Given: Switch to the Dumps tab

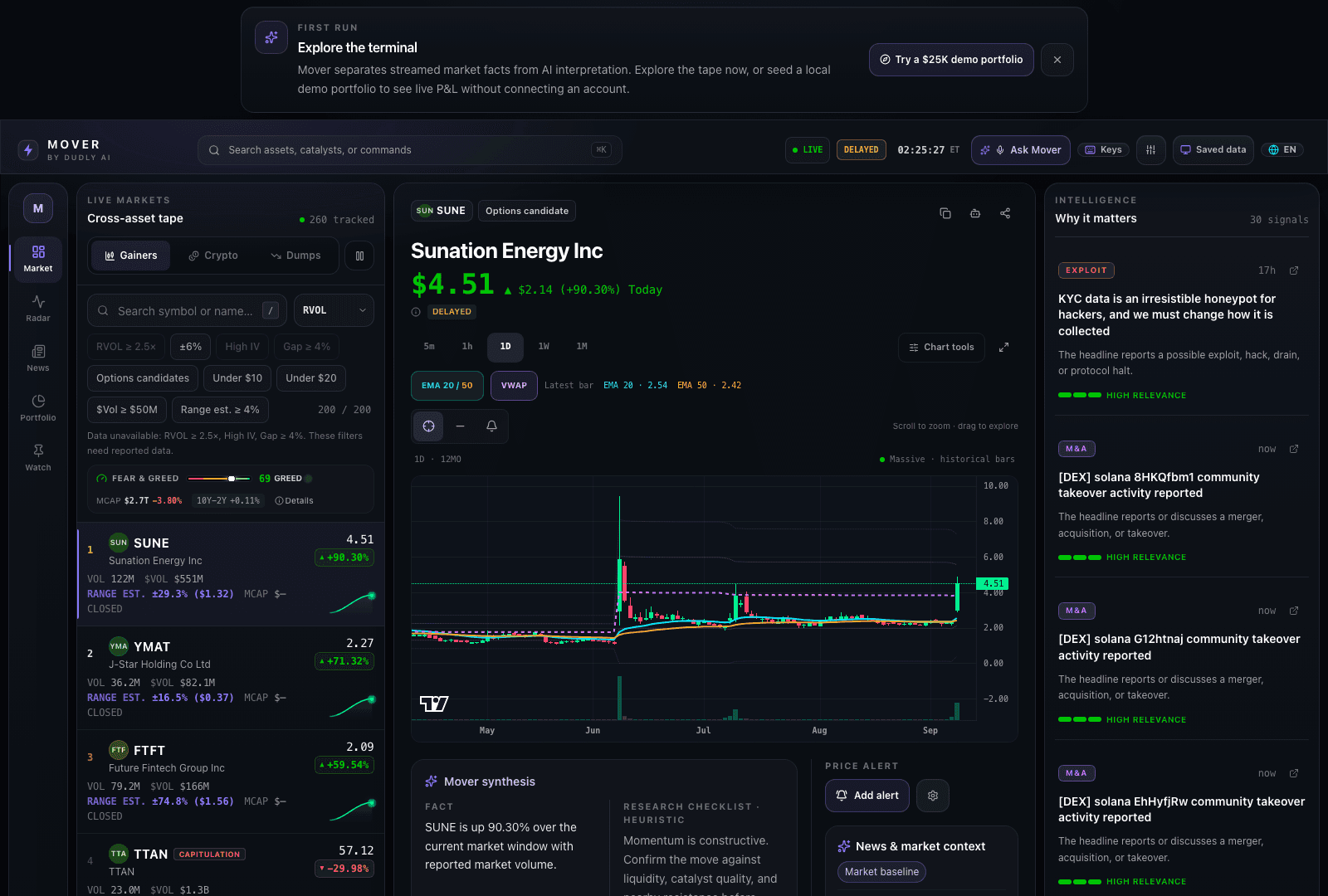Looking at the screenshot, I should 295,256.
